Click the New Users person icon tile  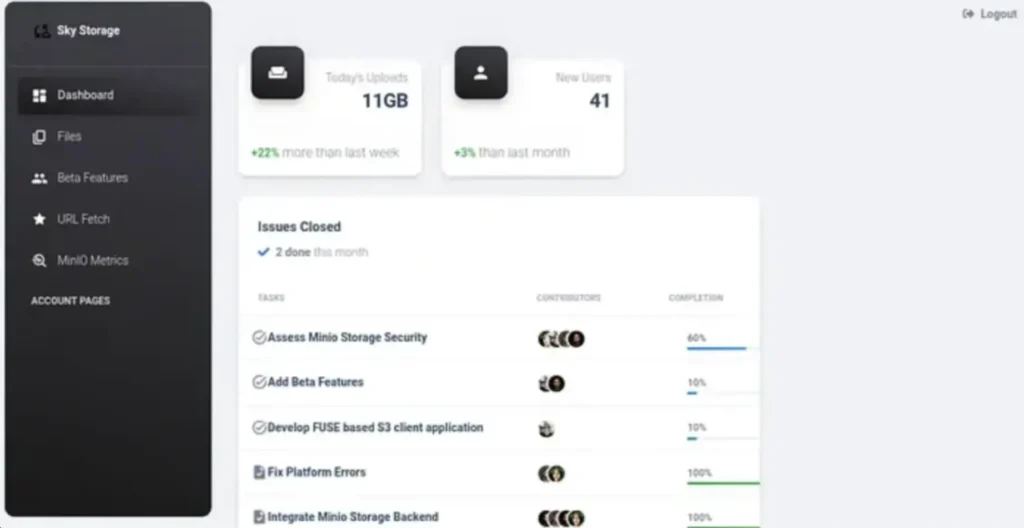(481, 73)
